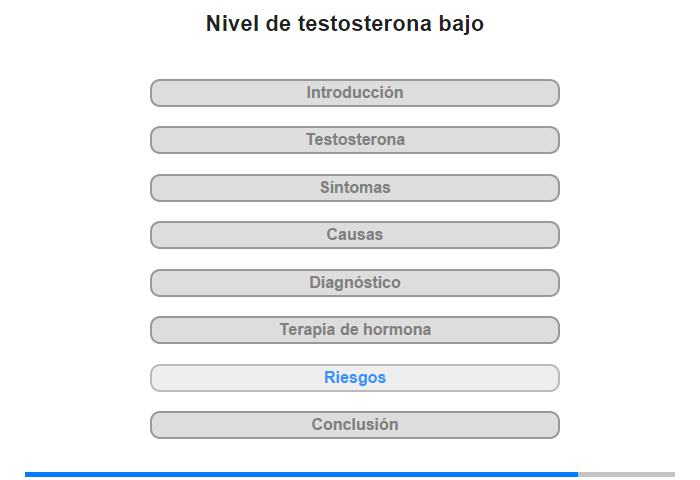Jump to the Conclusión section
The image size is (700, 480).
(x=355, y=425)
